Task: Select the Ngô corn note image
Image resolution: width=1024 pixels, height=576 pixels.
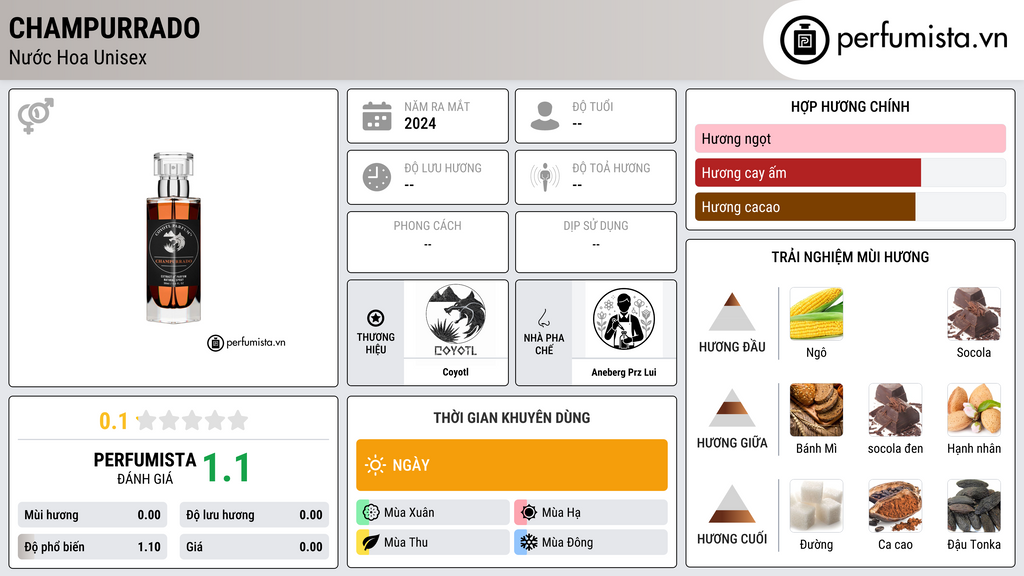Action: pos(816,314)
